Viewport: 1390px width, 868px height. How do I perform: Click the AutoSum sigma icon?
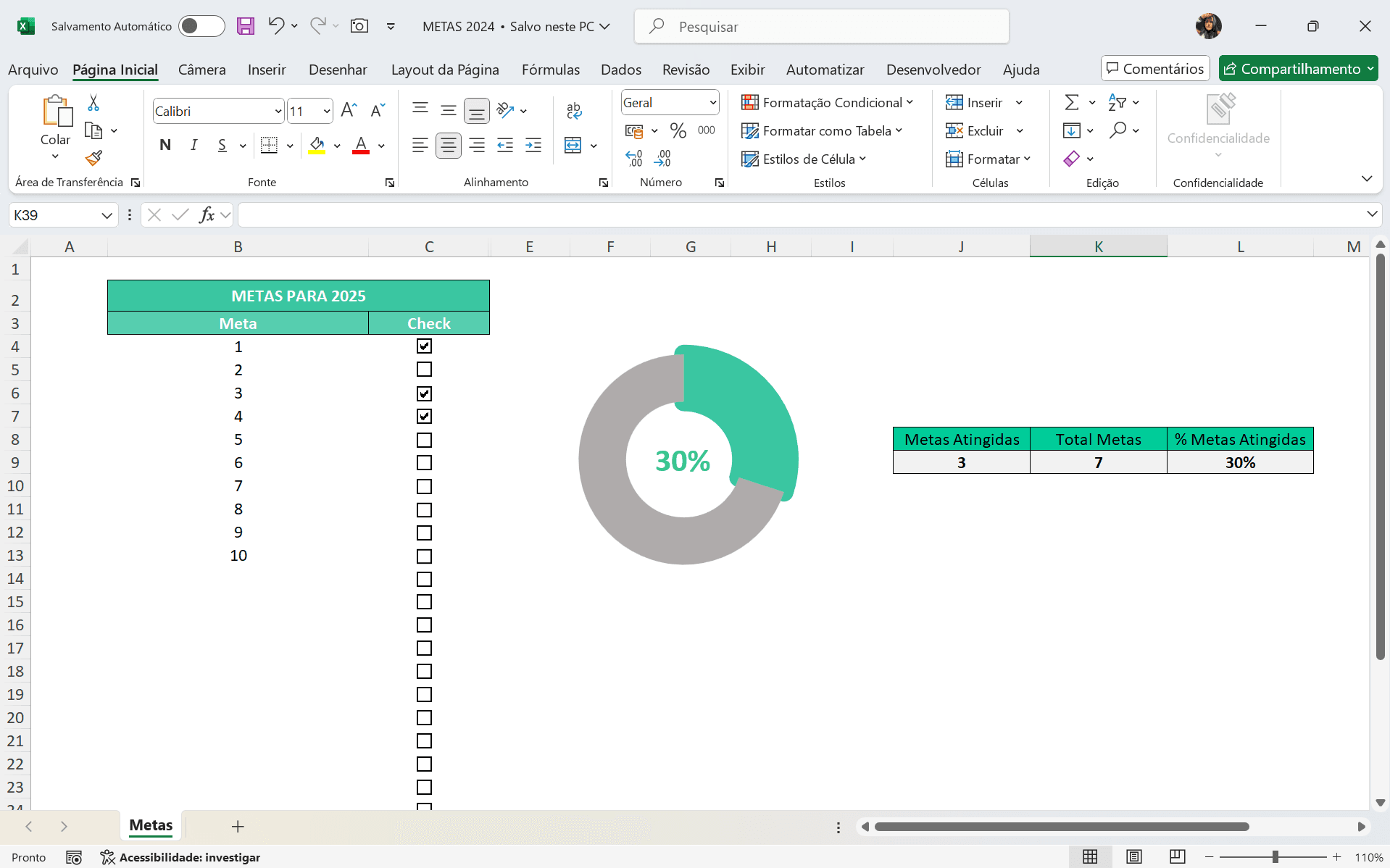tap(1072, 102)
